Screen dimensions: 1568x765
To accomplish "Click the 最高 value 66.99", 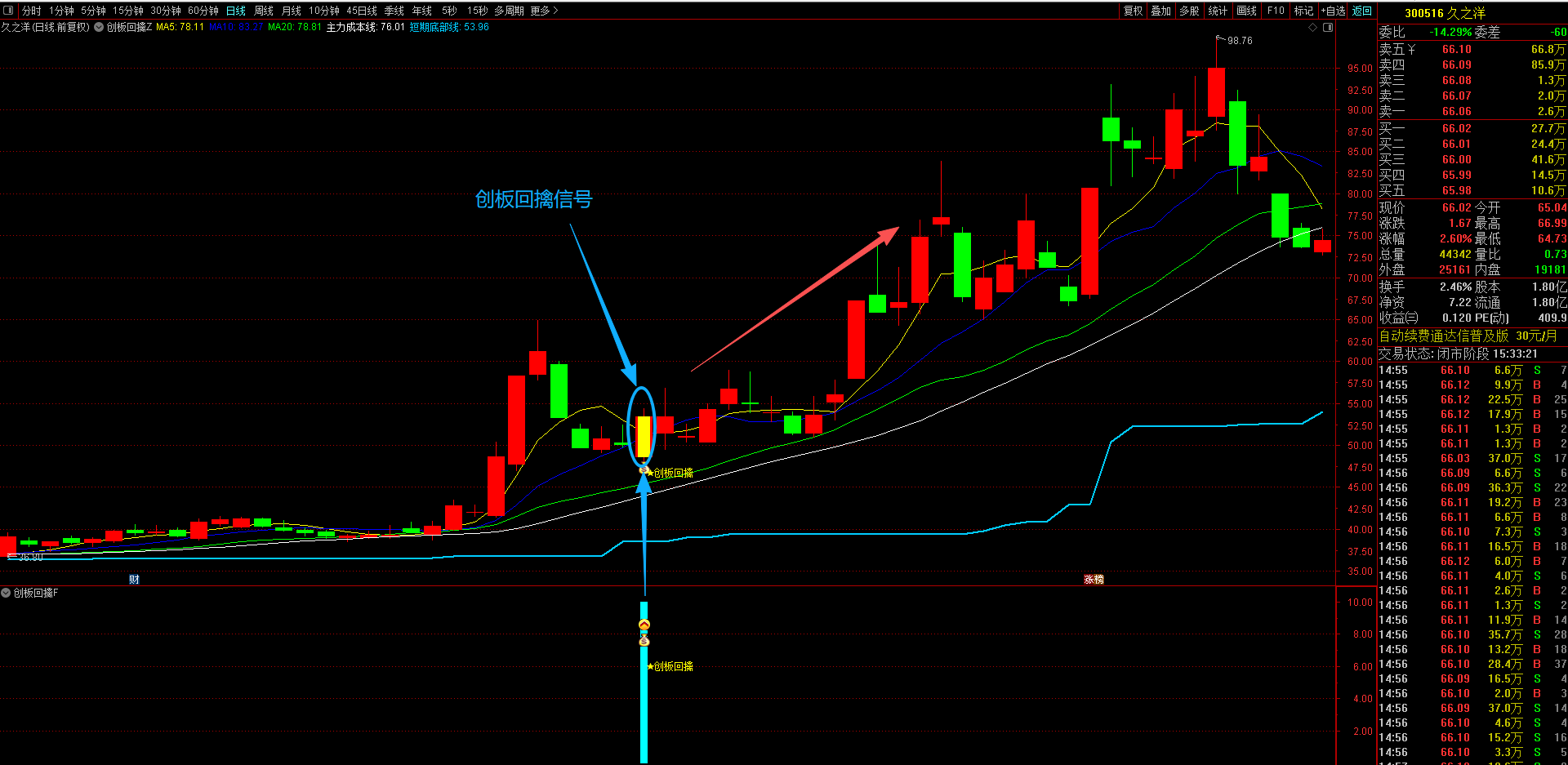I will coord(1552,223).
